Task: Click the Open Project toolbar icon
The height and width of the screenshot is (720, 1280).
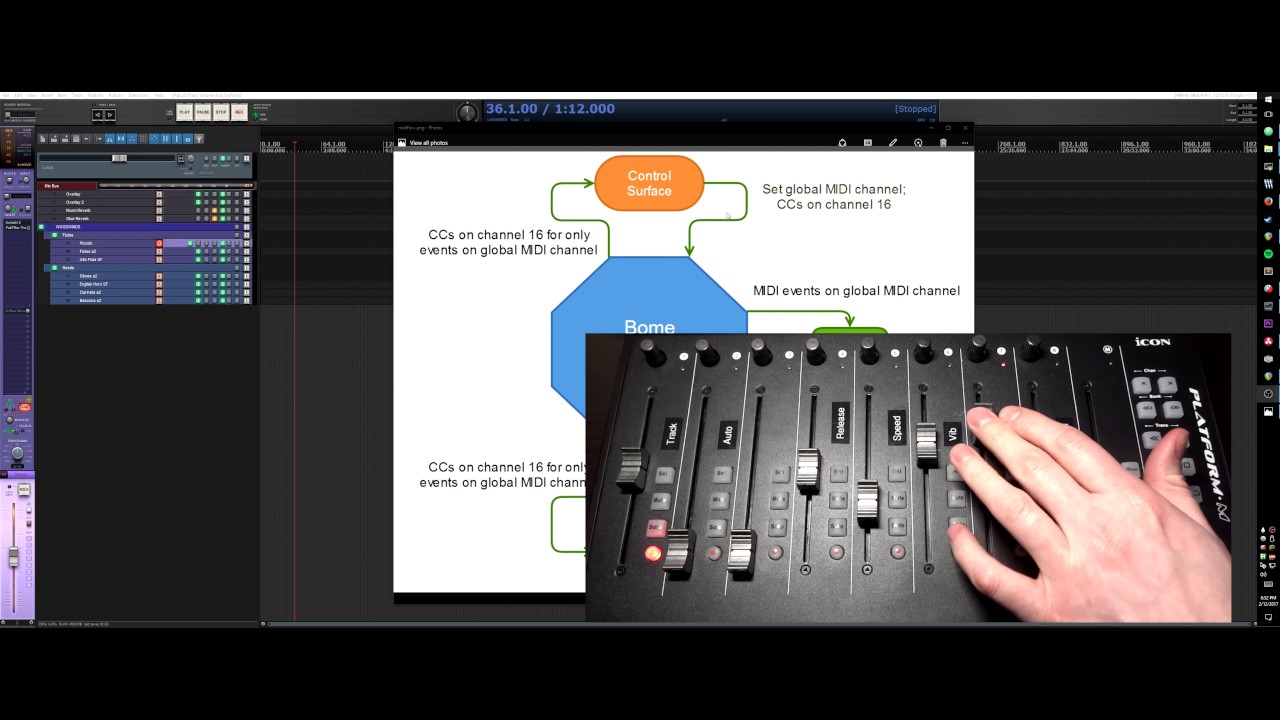Action: pos(54,139)
